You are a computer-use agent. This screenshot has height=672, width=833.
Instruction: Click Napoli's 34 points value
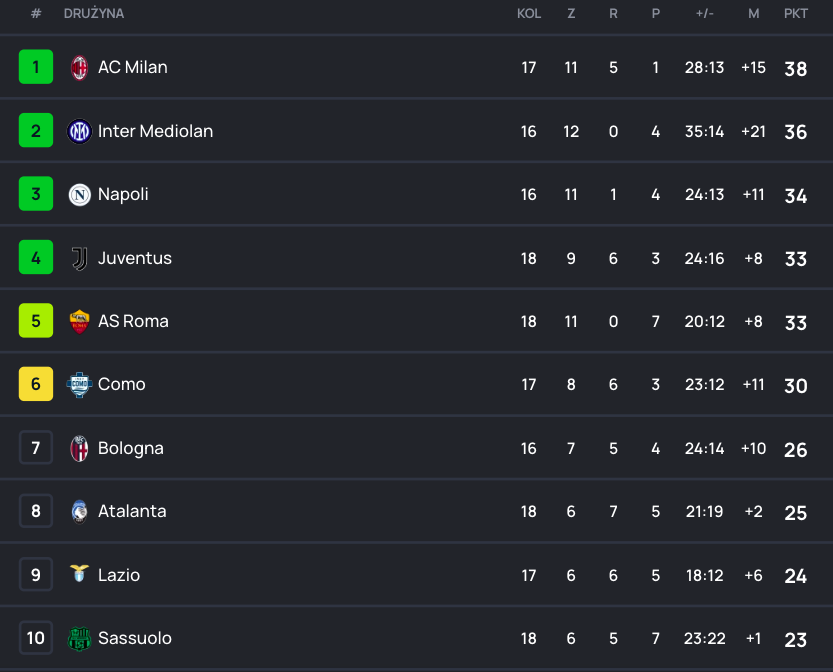(796, 195)
